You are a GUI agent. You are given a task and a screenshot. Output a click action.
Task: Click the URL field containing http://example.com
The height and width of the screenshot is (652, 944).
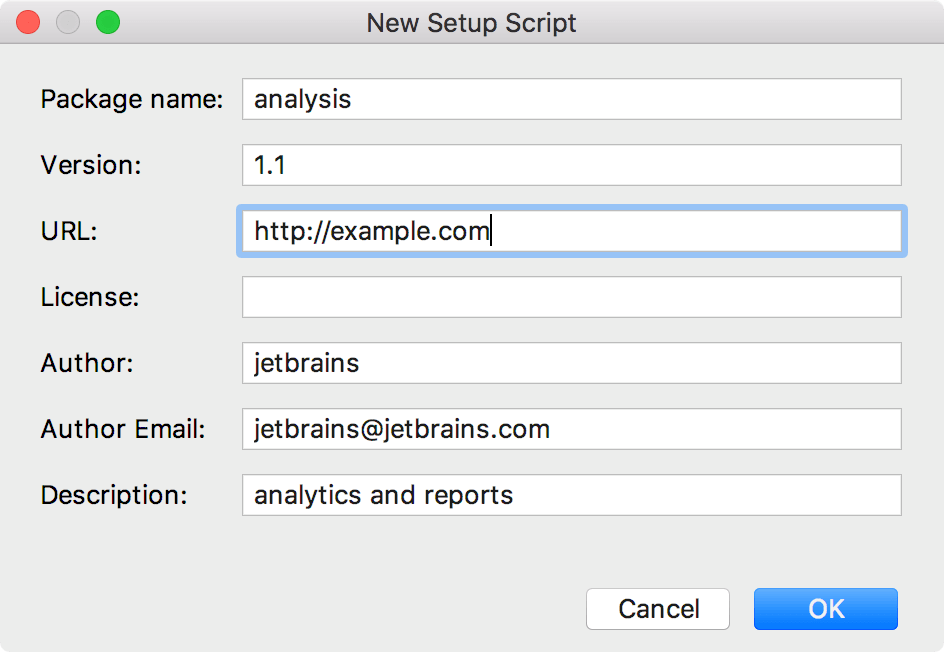pyautogui.click(x=570, y=231)
